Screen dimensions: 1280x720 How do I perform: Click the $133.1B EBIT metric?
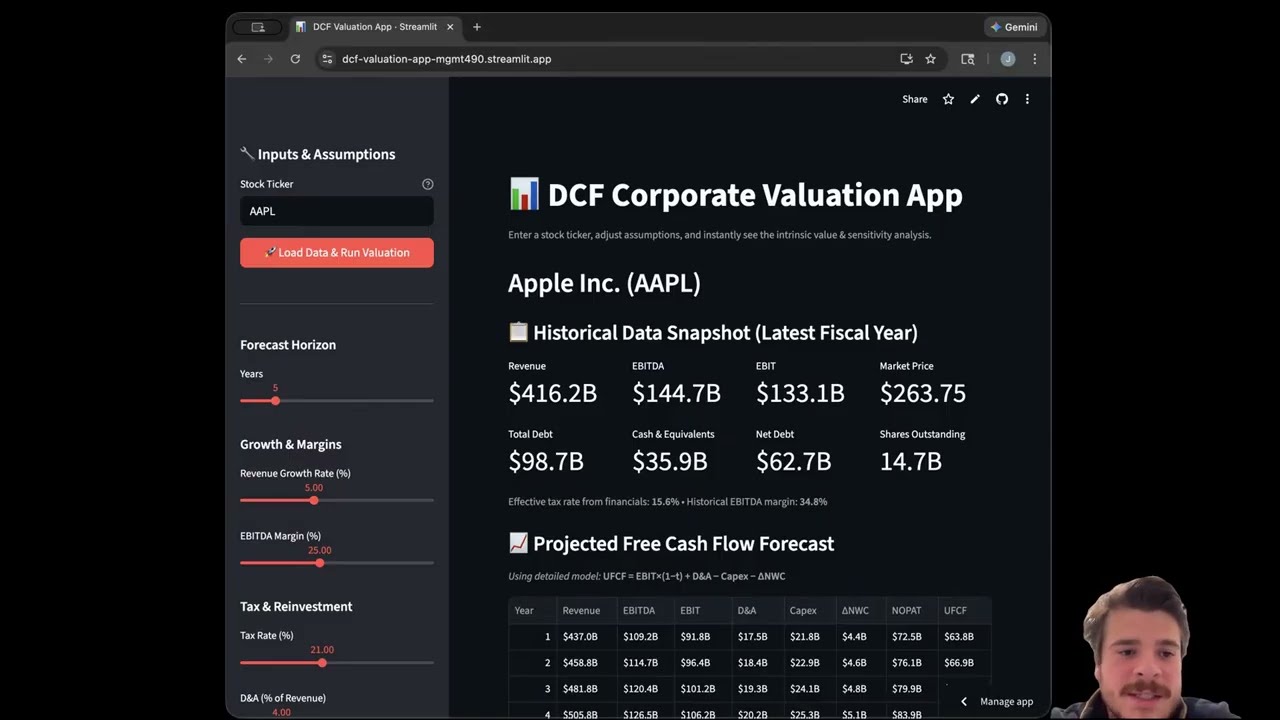coord(800,393)
